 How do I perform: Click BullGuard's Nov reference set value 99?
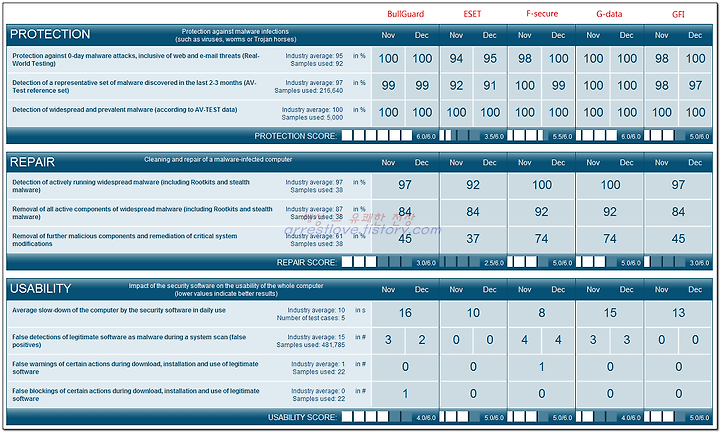(388, 85)
